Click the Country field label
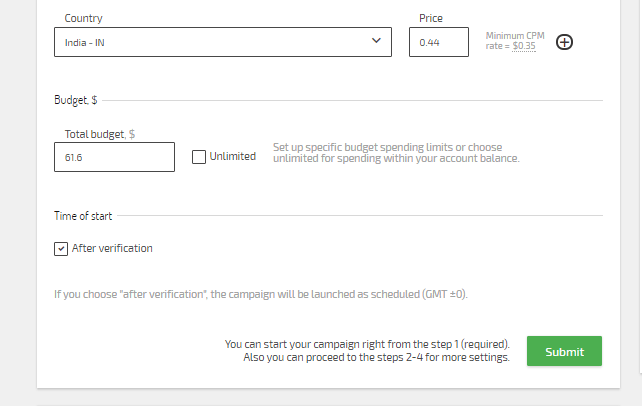The image size is (642, 406). click(x=84, y=18)
